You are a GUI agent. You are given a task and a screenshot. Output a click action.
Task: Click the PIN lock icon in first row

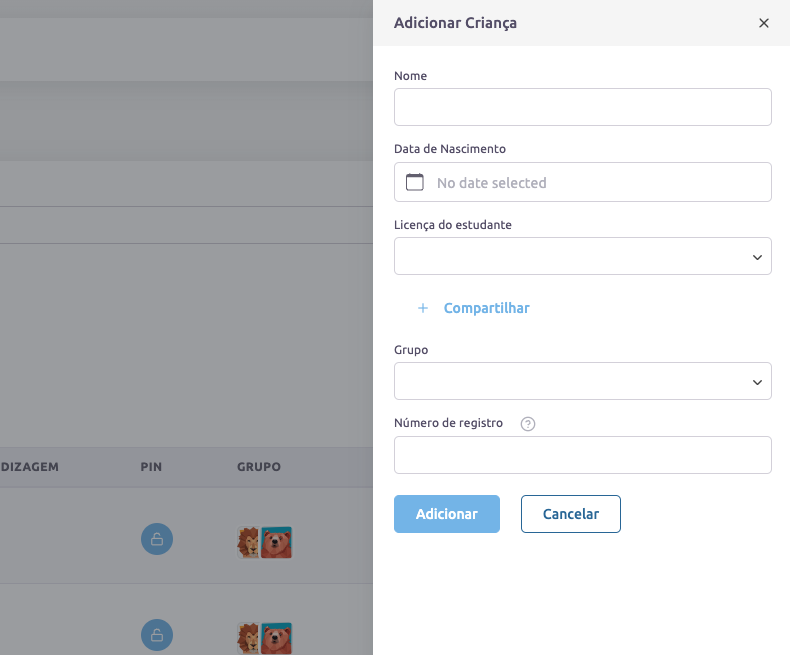point(157,540)
